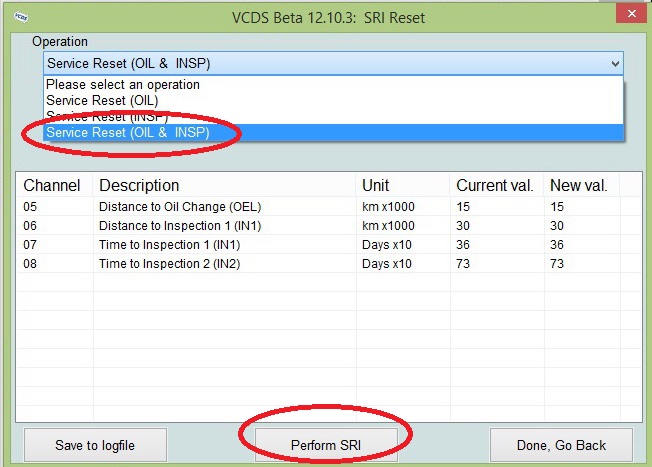Click current value 73 in channel 08 row
The image size is (652, 467).
point(463,264)
